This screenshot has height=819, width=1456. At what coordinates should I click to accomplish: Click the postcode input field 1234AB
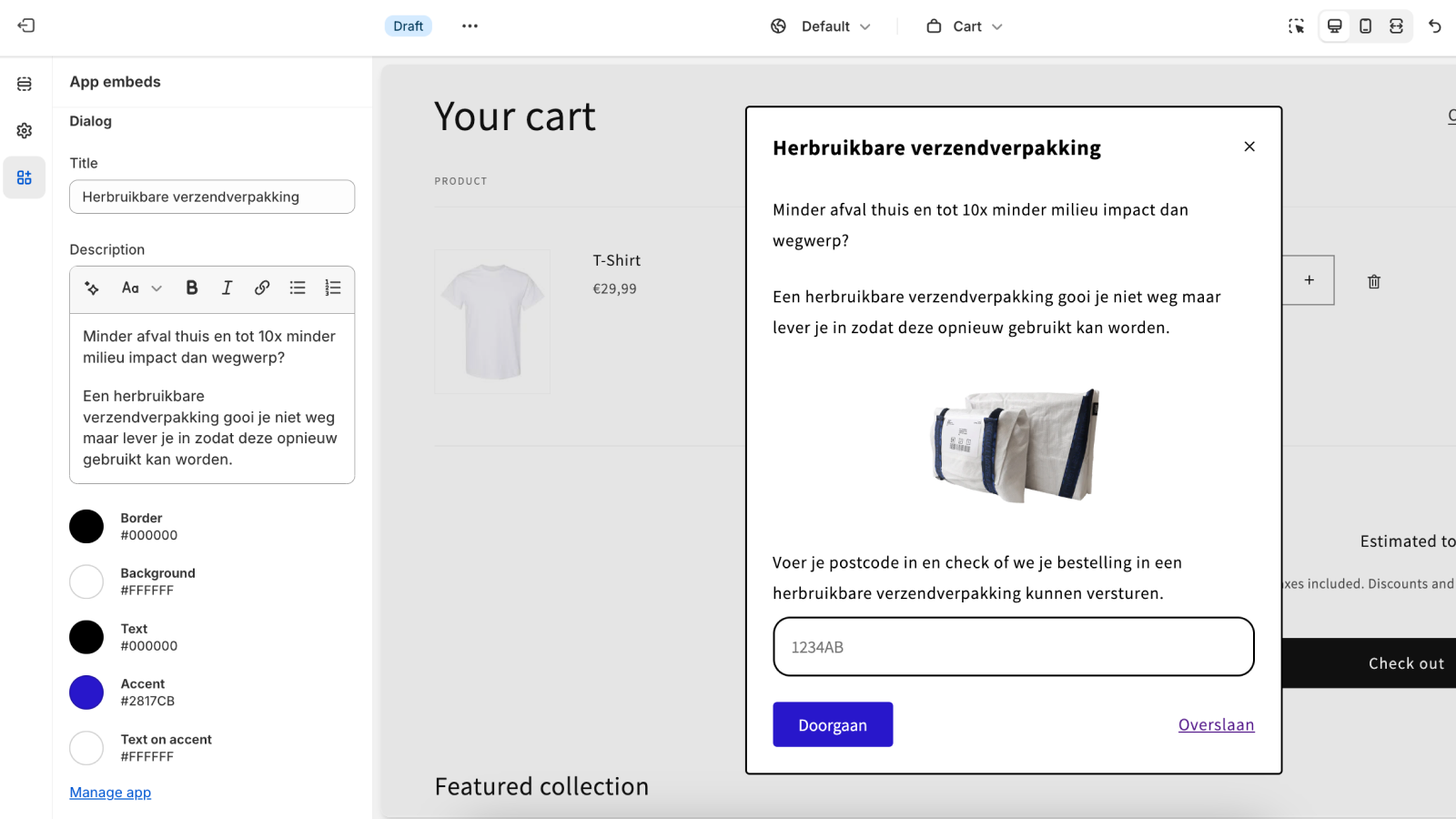(x=1013, y=647)
